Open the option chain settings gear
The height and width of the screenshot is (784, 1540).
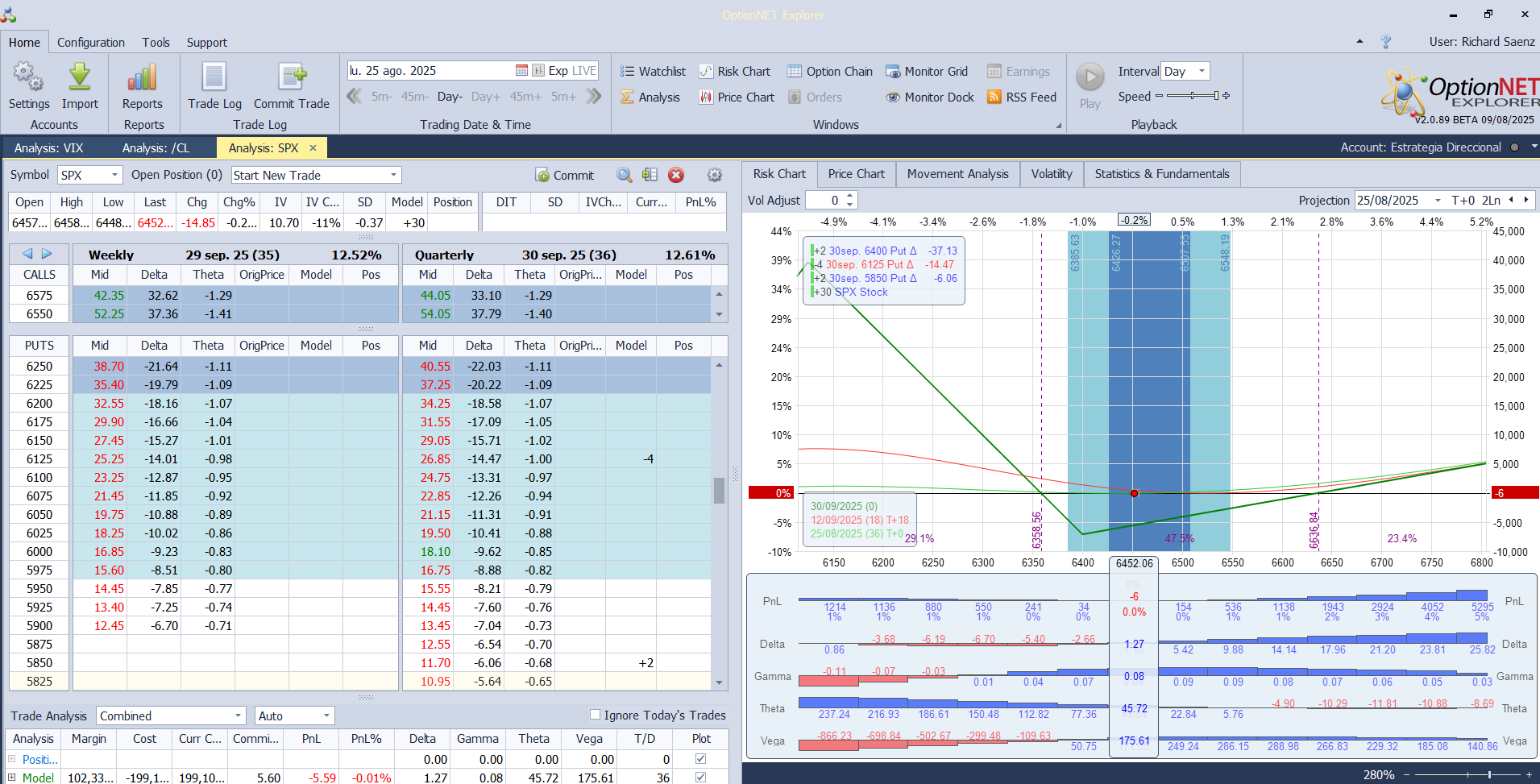click(714, 175)
